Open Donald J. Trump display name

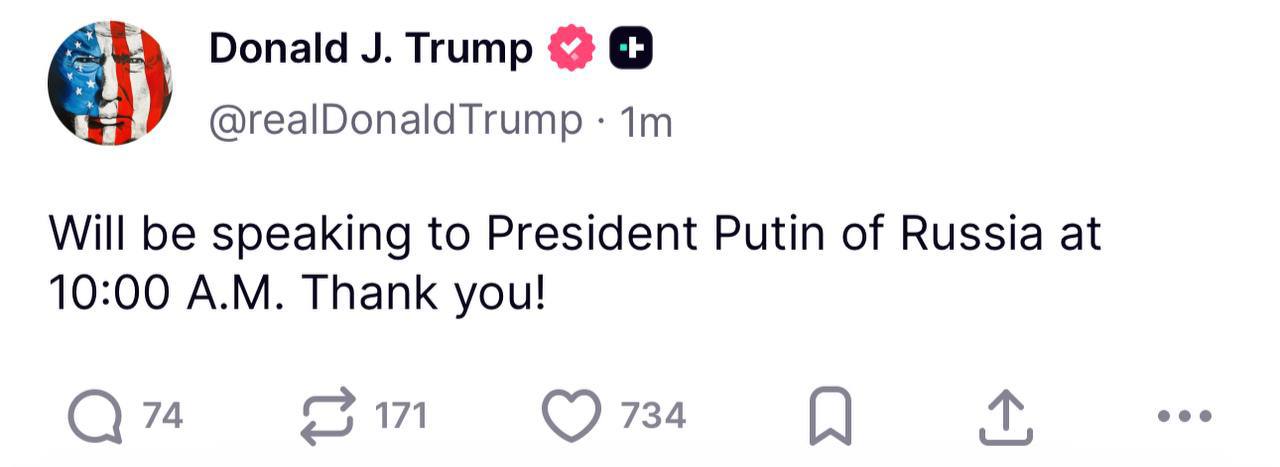[370, 47]
